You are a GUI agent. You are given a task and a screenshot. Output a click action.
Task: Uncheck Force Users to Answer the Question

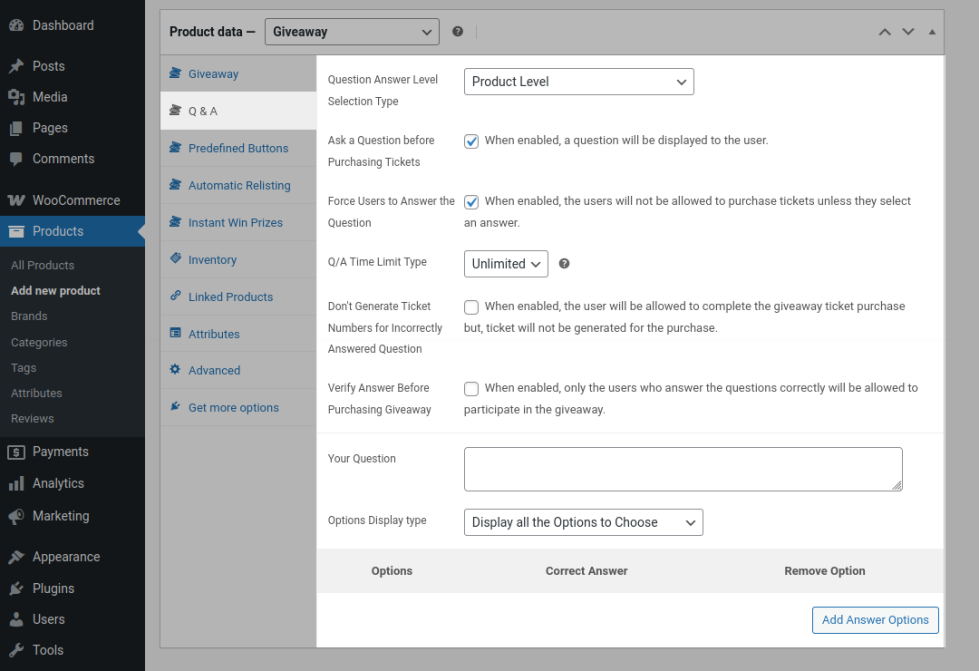pos(471,202)
